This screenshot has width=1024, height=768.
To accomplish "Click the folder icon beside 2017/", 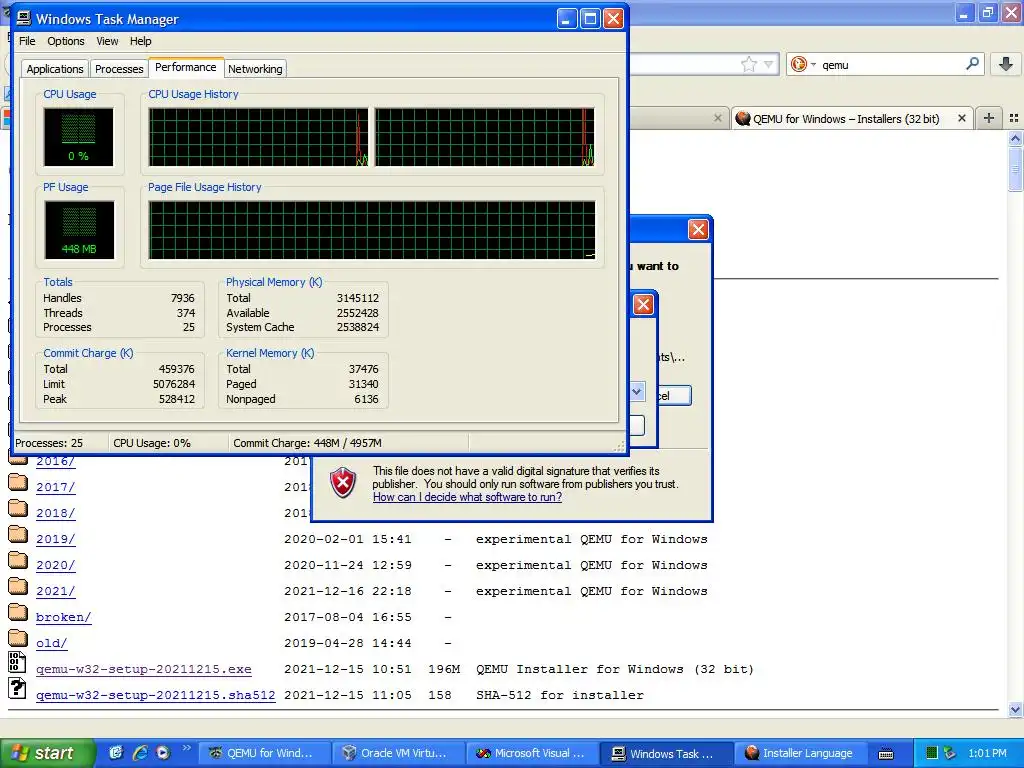I will click(x=18, y=483).
